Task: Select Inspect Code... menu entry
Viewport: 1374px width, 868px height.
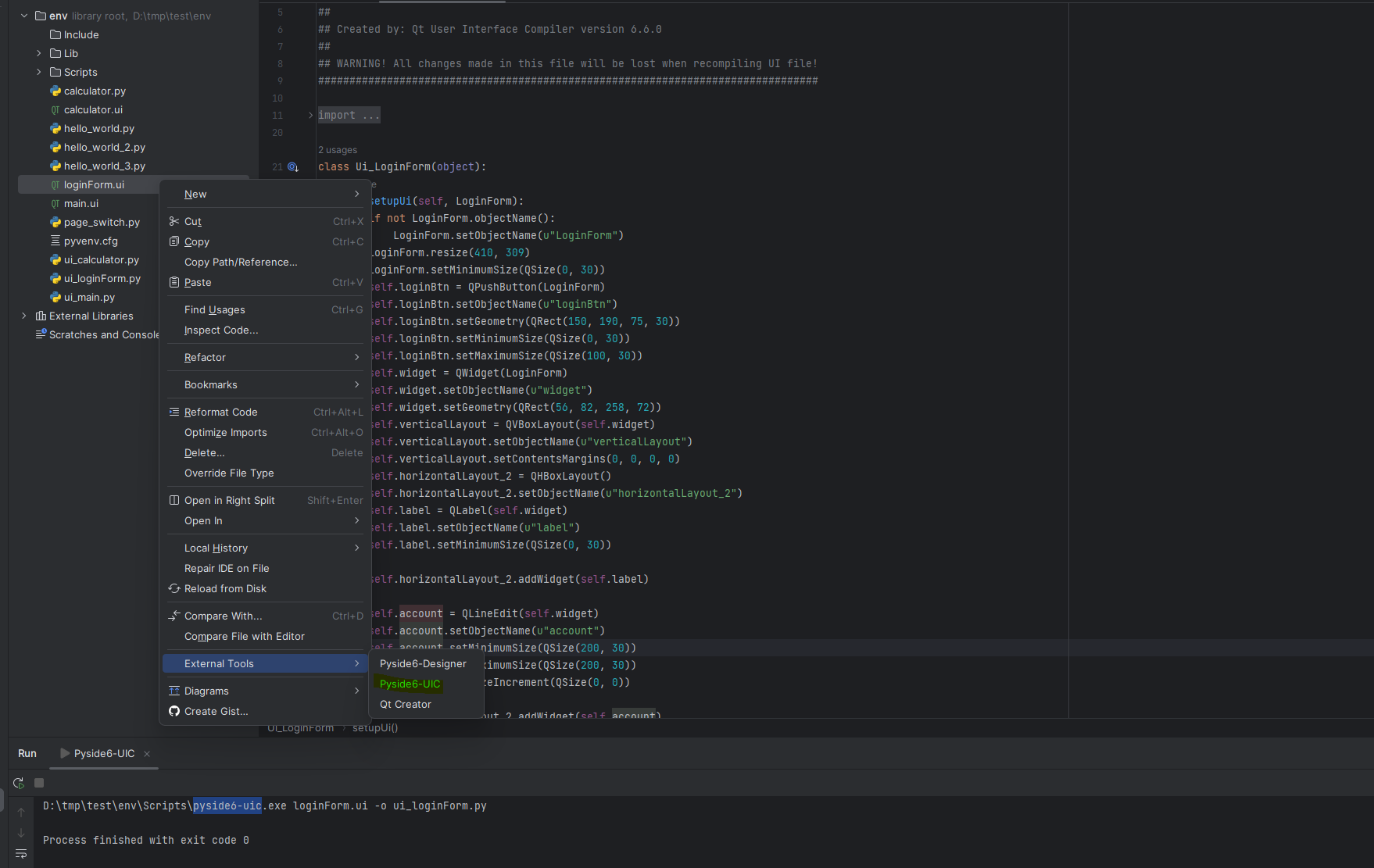Action: [266, 330]
